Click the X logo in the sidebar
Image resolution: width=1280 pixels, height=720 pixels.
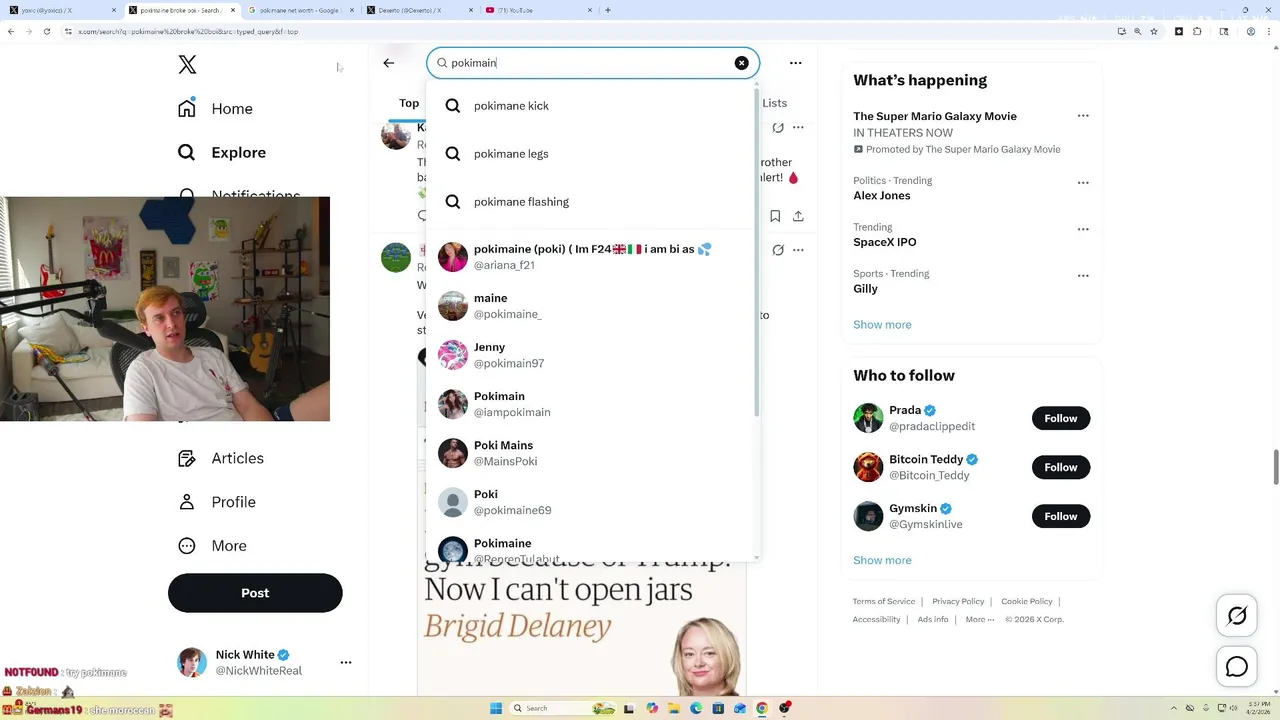pos(187,65)
